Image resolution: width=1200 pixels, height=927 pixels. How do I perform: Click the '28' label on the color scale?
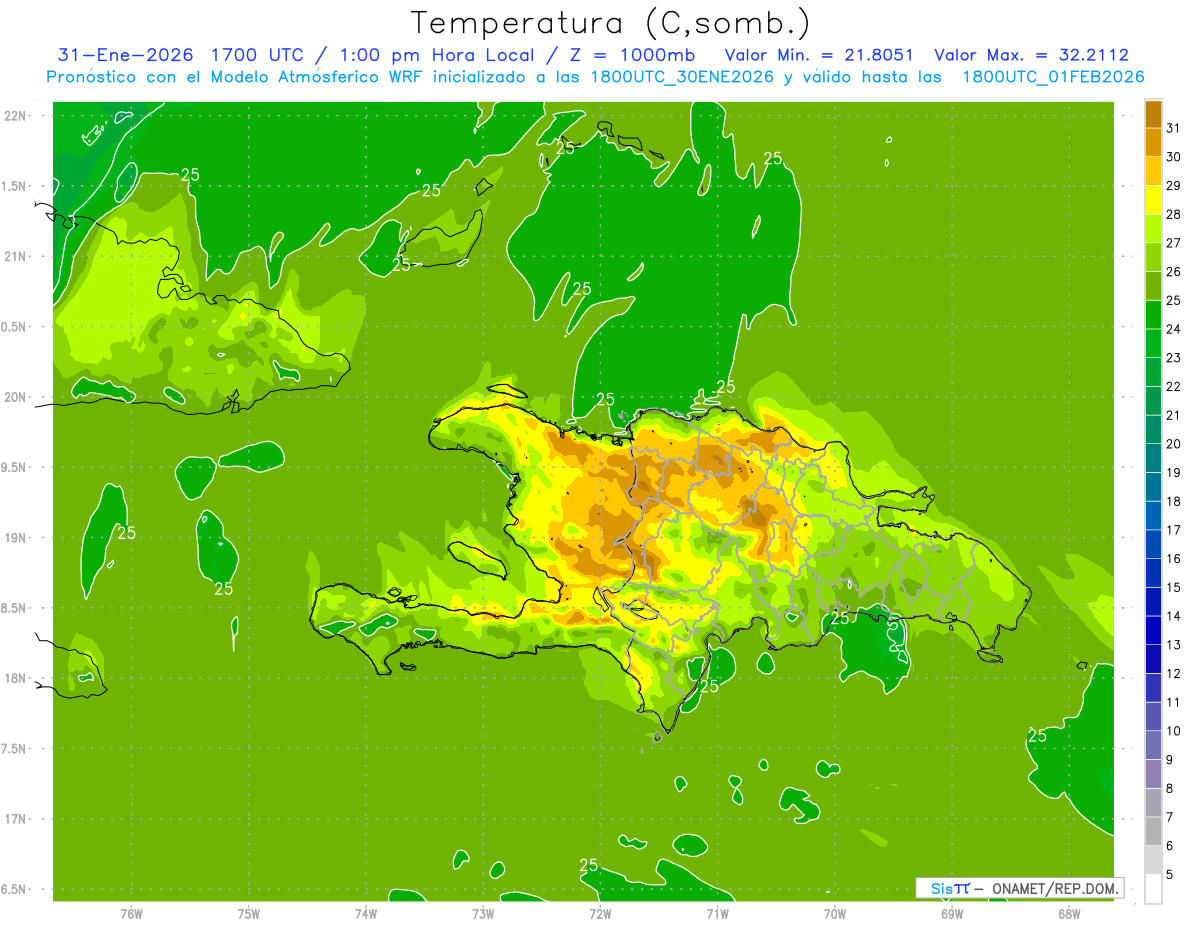1174,214
